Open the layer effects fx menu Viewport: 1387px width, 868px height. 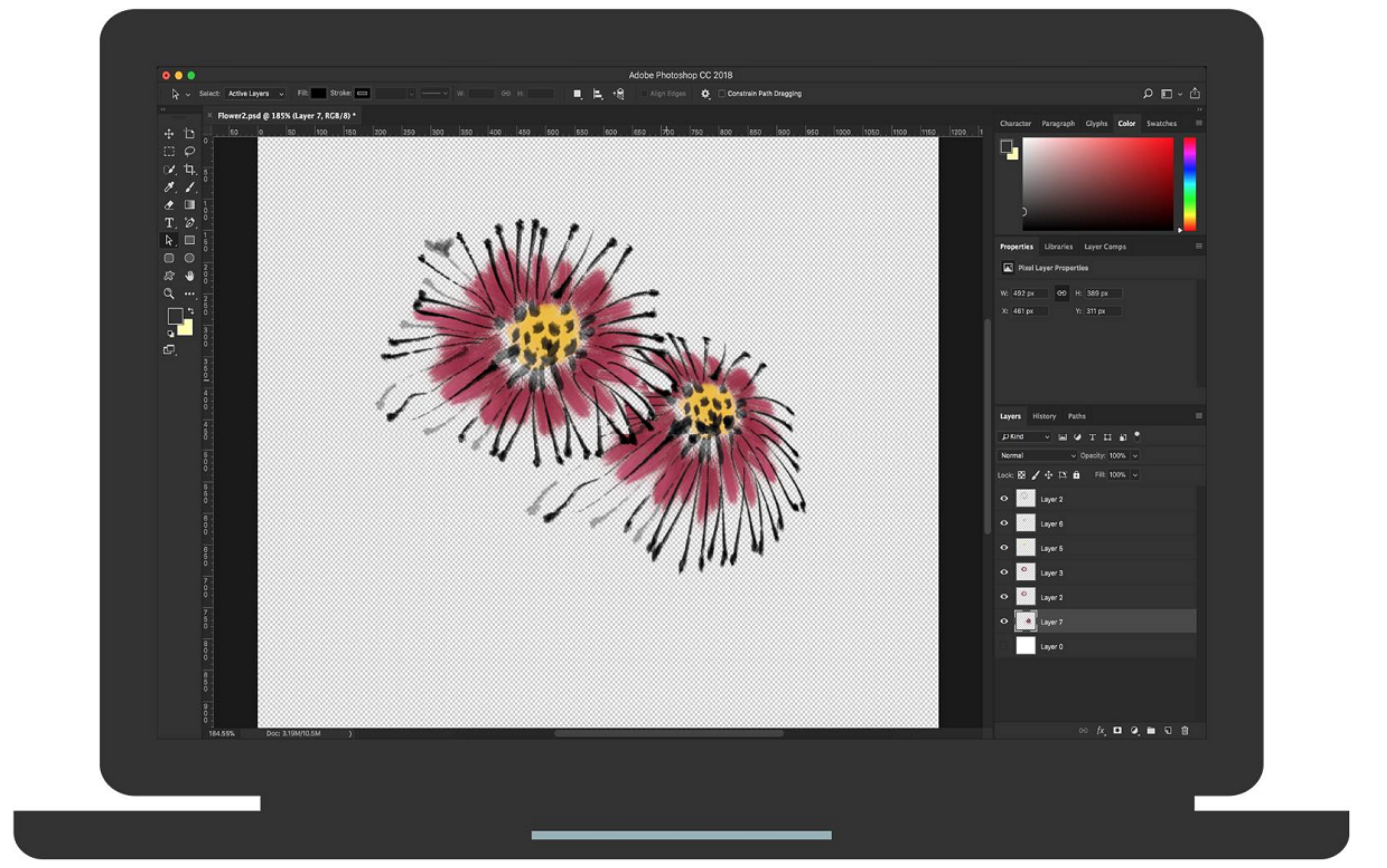1100,731
